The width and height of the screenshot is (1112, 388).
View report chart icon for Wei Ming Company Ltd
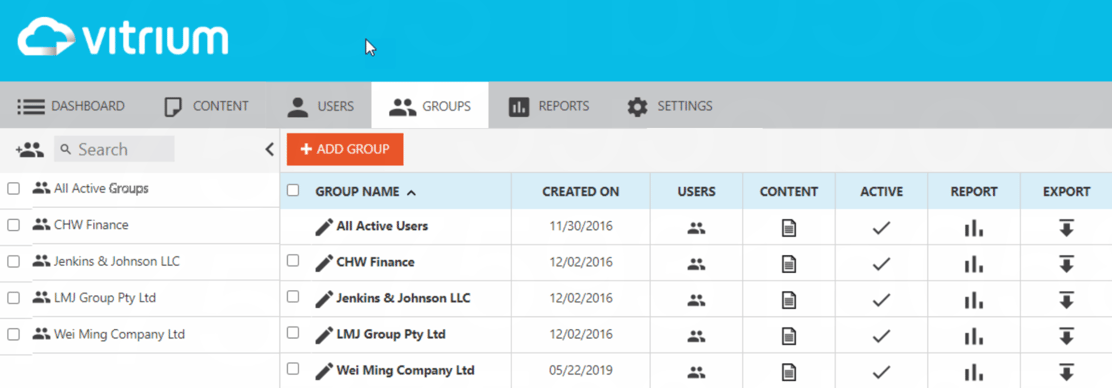tap(974, 372)
